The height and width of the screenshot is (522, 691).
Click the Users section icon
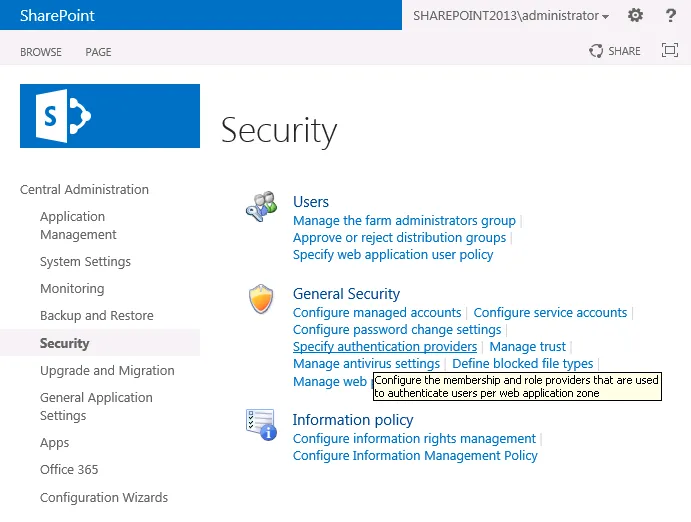coord(262,206)
